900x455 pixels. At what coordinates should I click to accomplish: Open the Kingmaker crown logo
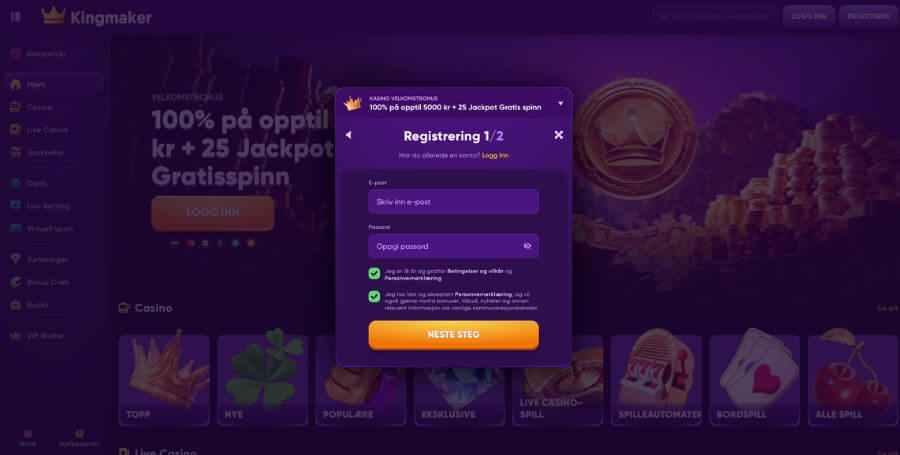point(53,16)
